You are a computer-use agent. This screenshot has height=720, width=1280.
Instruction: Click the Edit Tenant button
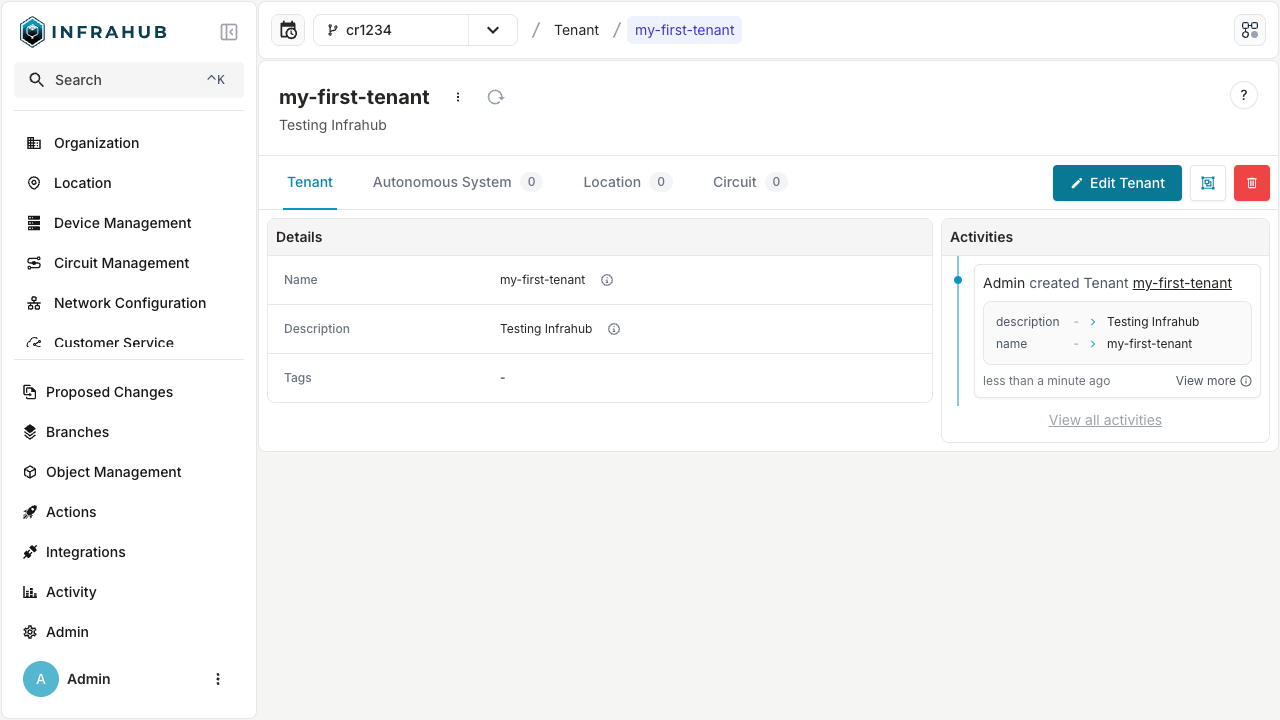coord(1117,183)
